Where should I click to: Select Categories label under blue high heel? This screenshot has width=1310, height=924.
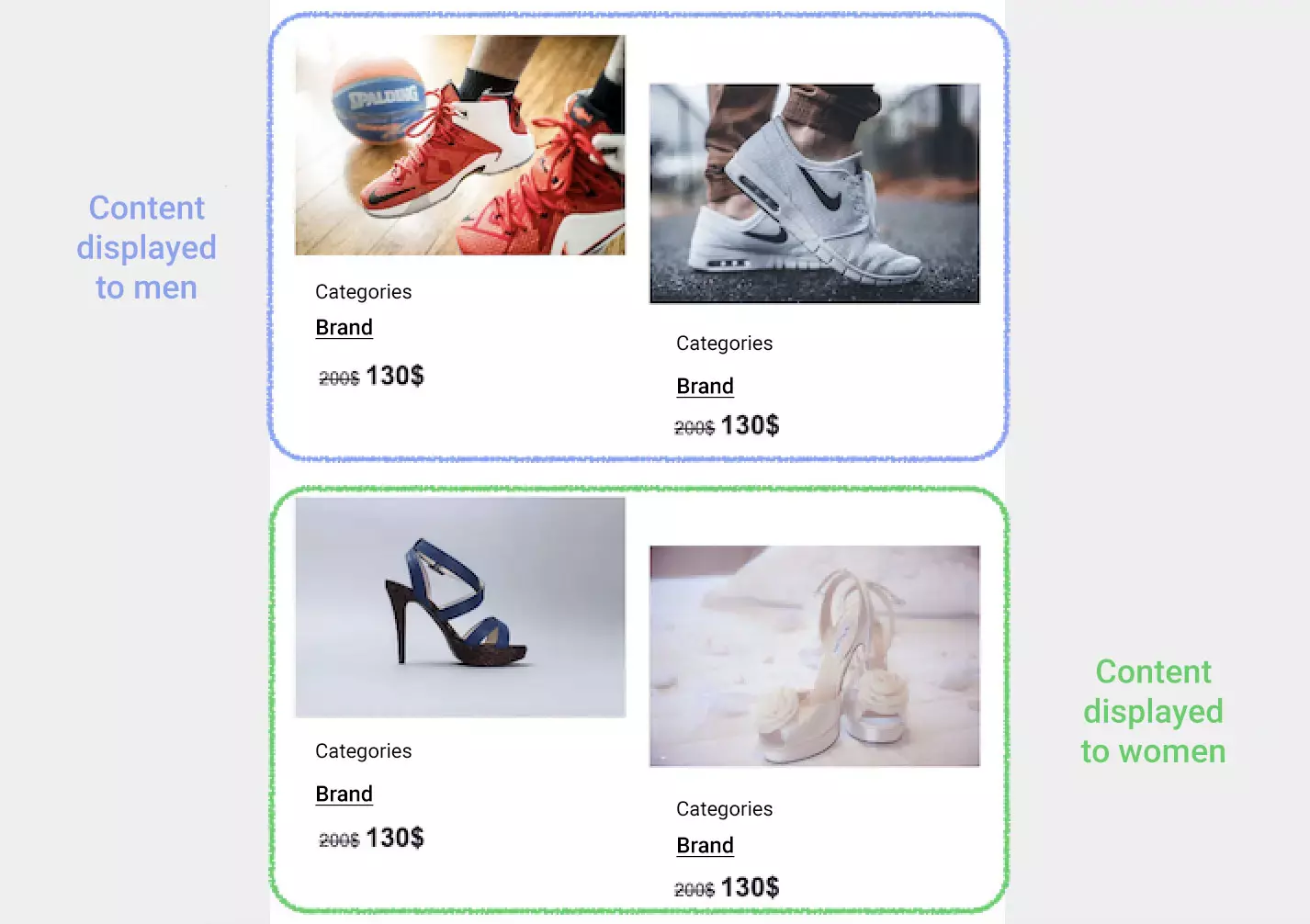coord(364,751)
